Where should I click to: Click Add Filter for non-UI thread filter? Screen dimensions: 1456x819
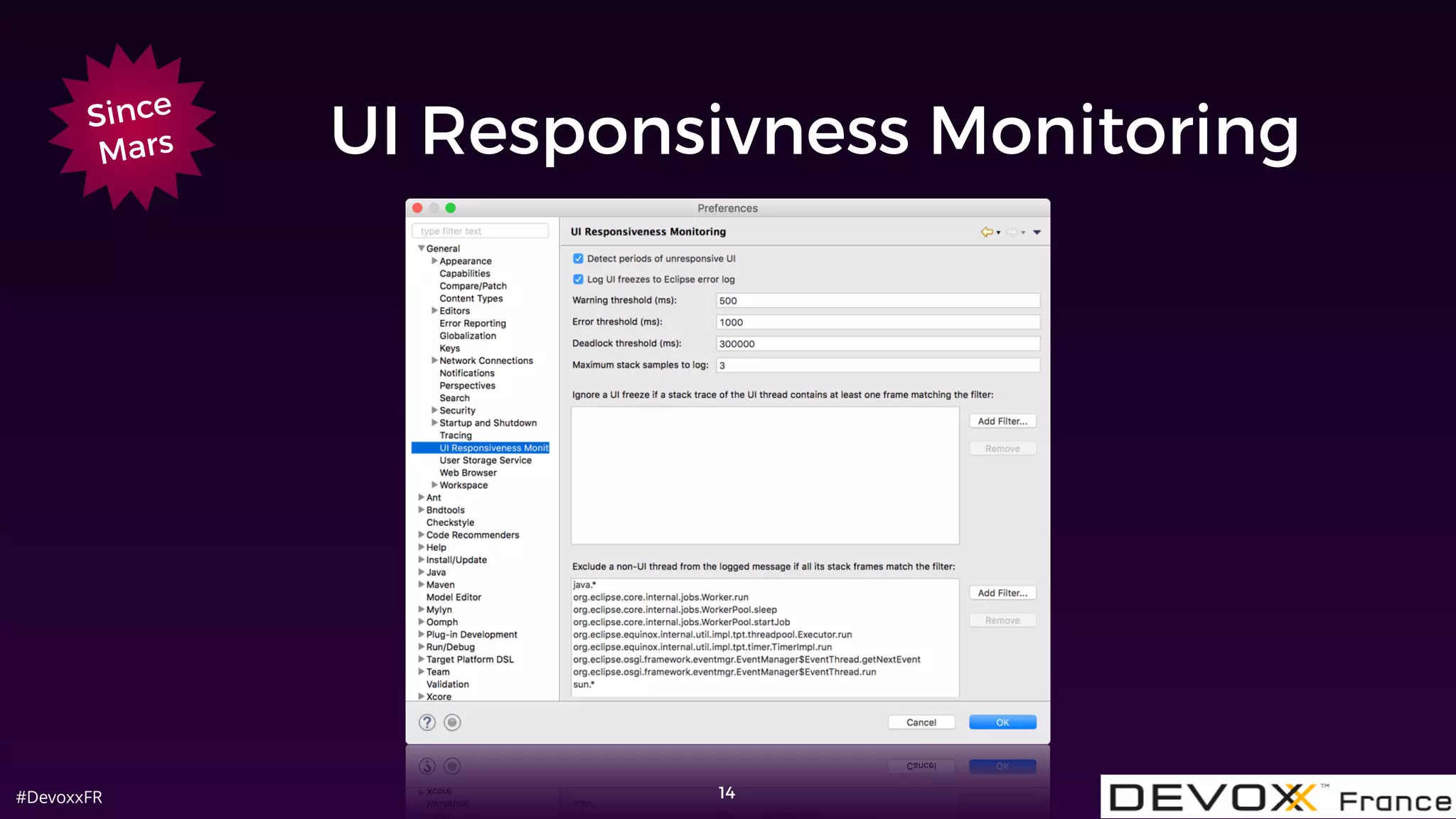(1002, 593)
